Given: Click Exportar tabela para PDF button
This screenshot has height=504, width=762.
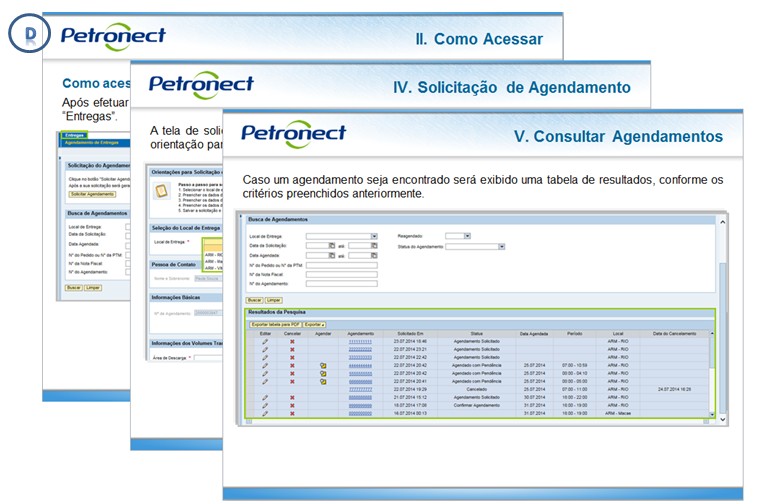Looking at the screenshot, I should [x=276, y=324].
